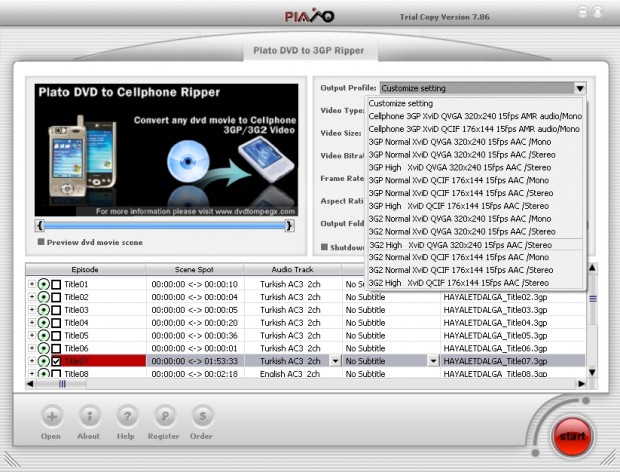This screenshot has width=620, height=472.
Task: Expand the Title02 tree node
Action: 32,297
